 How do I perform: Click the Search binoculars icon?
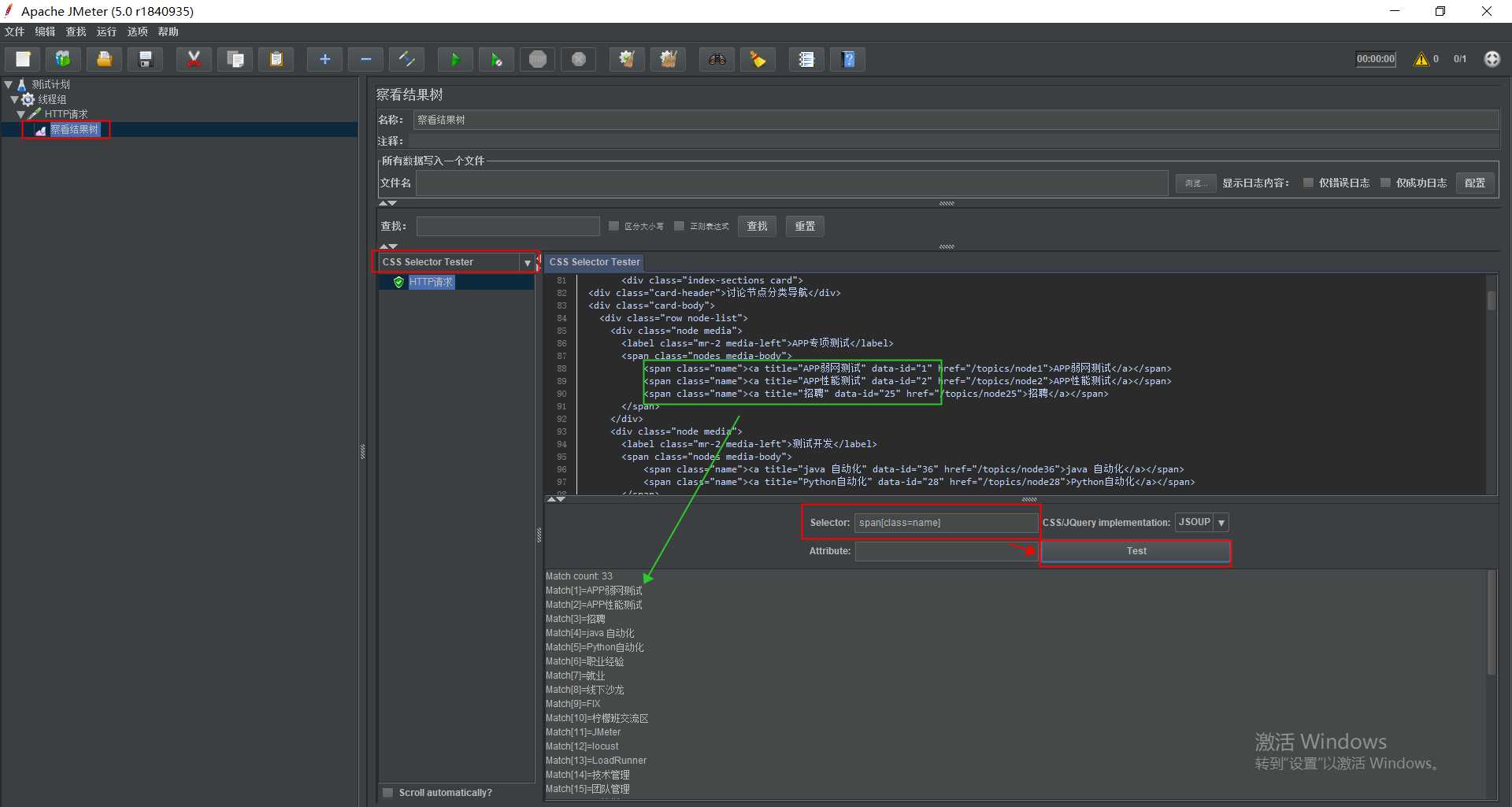pos(717,59)
